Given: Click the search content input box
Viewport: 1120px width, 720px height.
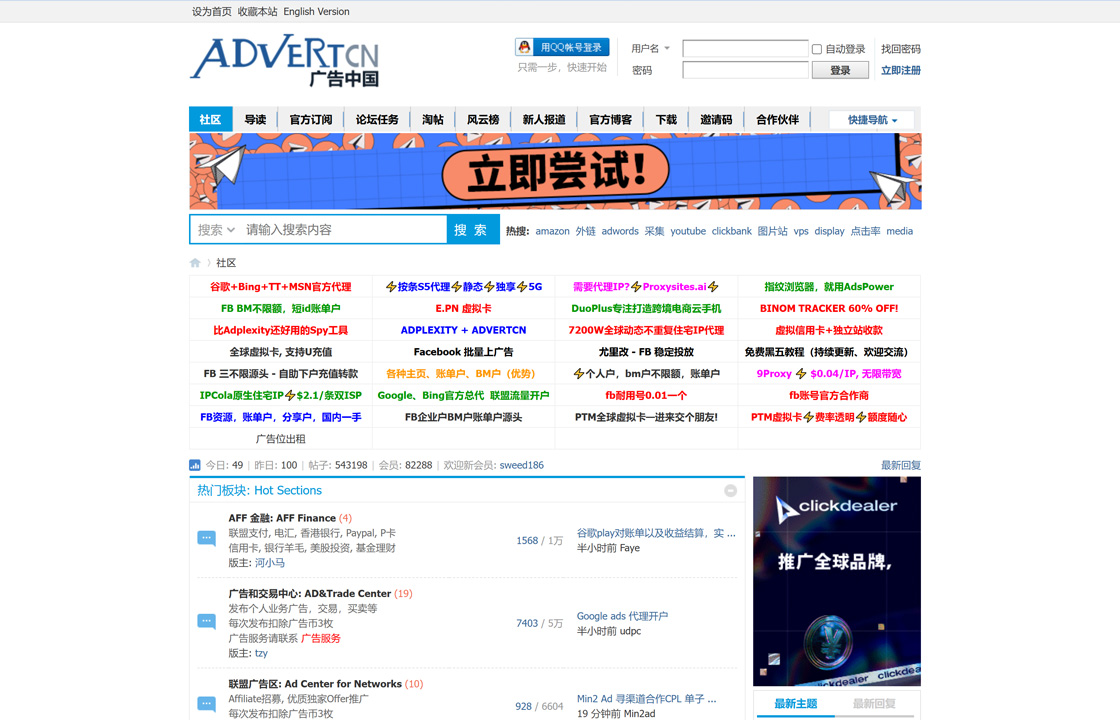Looking at the screenshot, I should 343,230.
